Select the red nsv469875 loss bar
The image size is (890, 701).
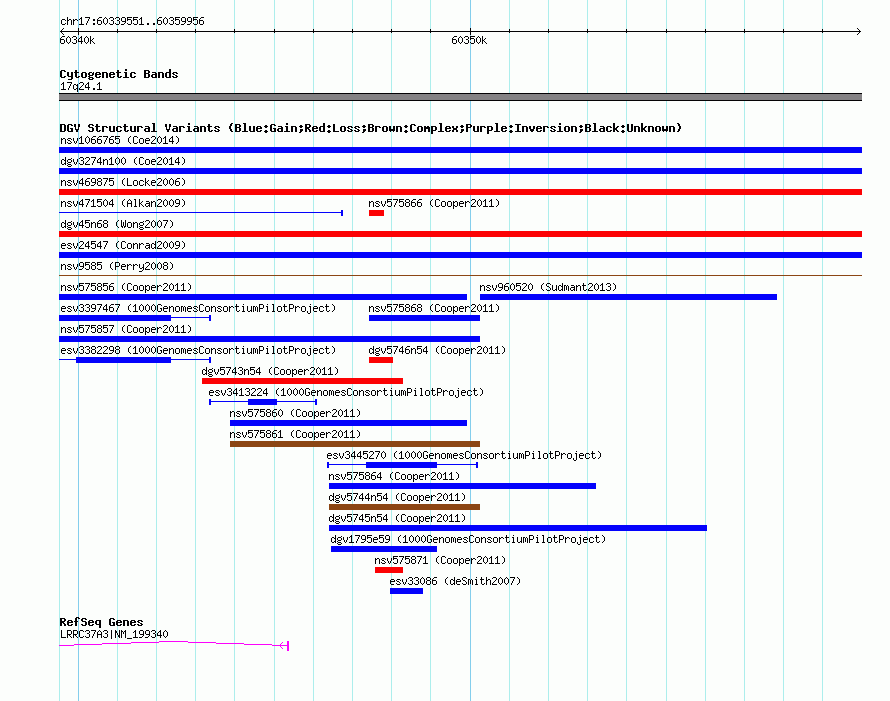pos(460,192)
